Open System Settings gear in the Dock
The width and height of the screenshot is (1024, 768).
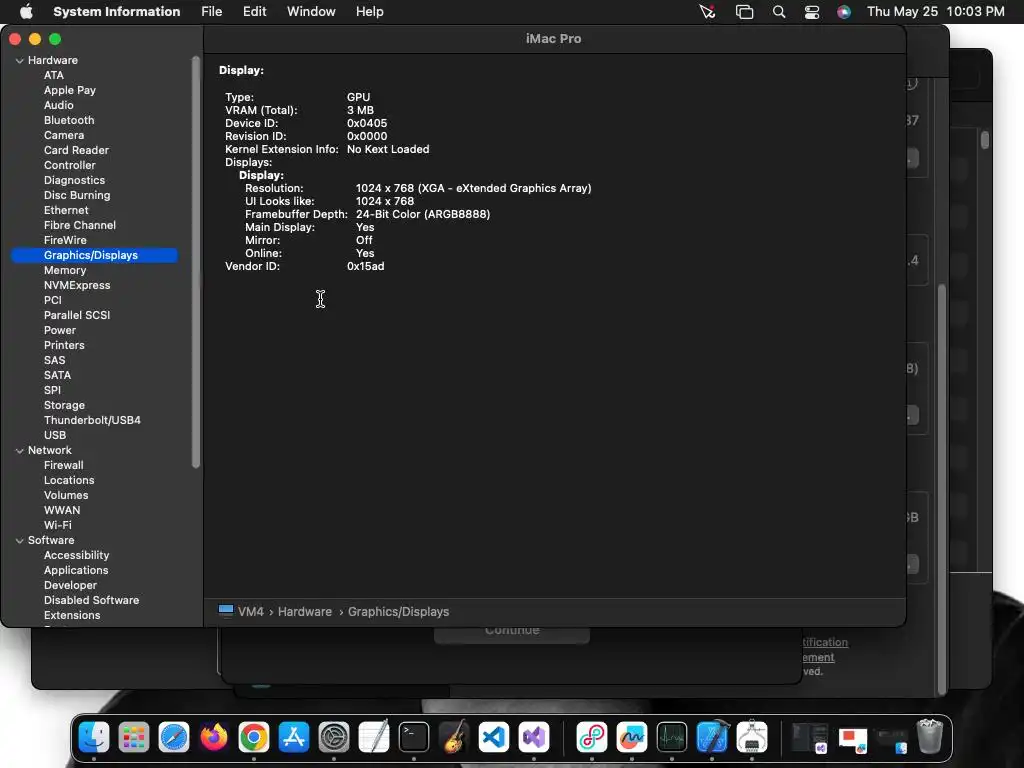coord(334,737)
